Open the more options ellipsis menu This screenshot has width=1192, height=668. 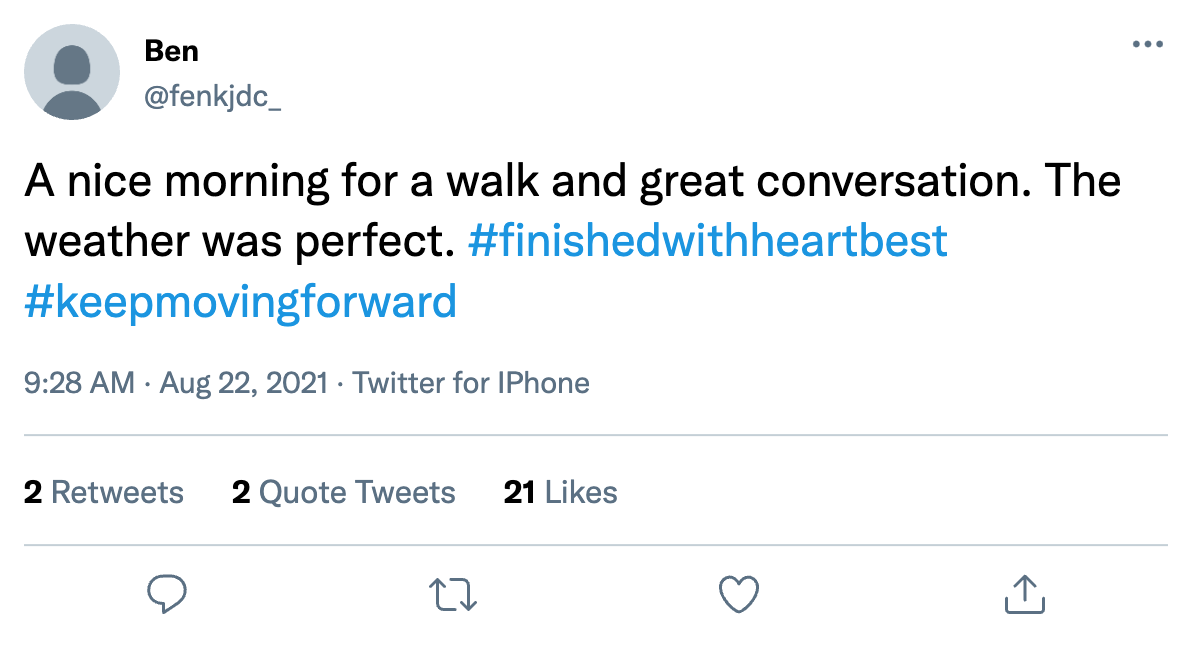(1148, 45)
